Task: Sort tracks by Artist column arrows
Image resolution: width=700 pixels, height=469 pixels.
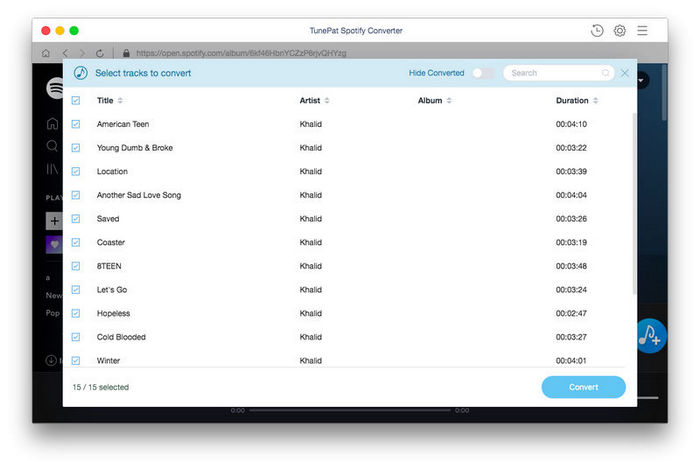Action: [327, 101]
